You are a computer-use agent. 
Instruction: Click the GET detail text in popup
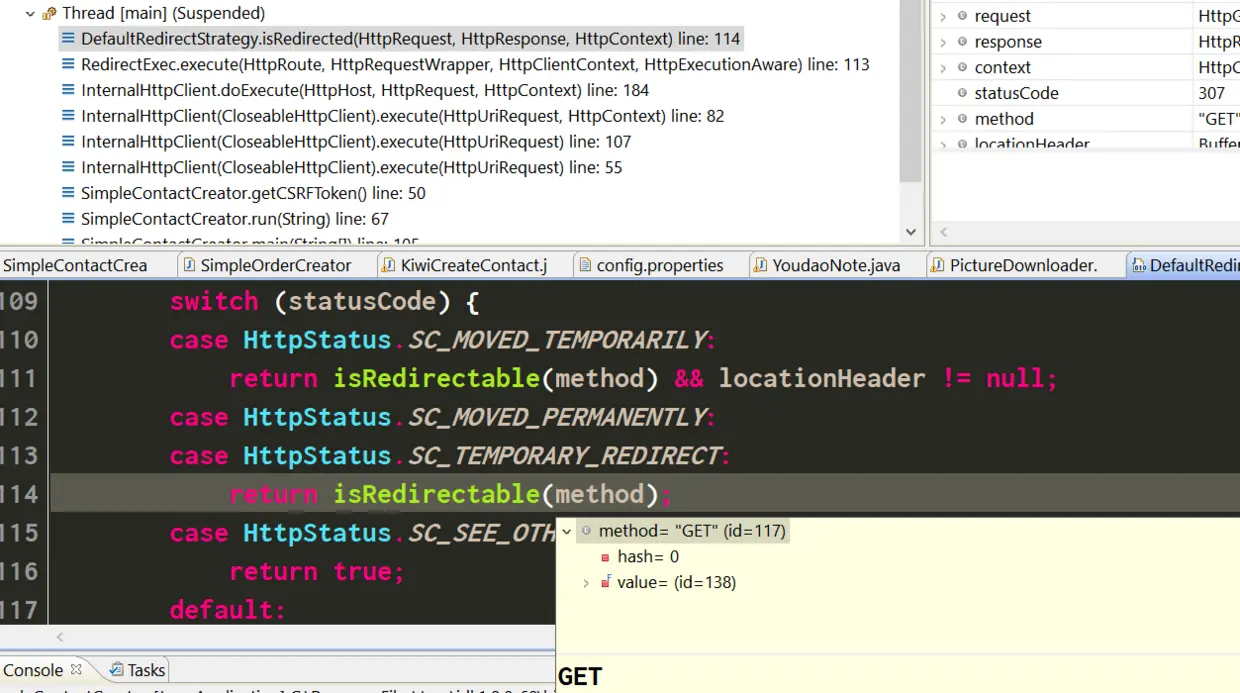point(580,677)
